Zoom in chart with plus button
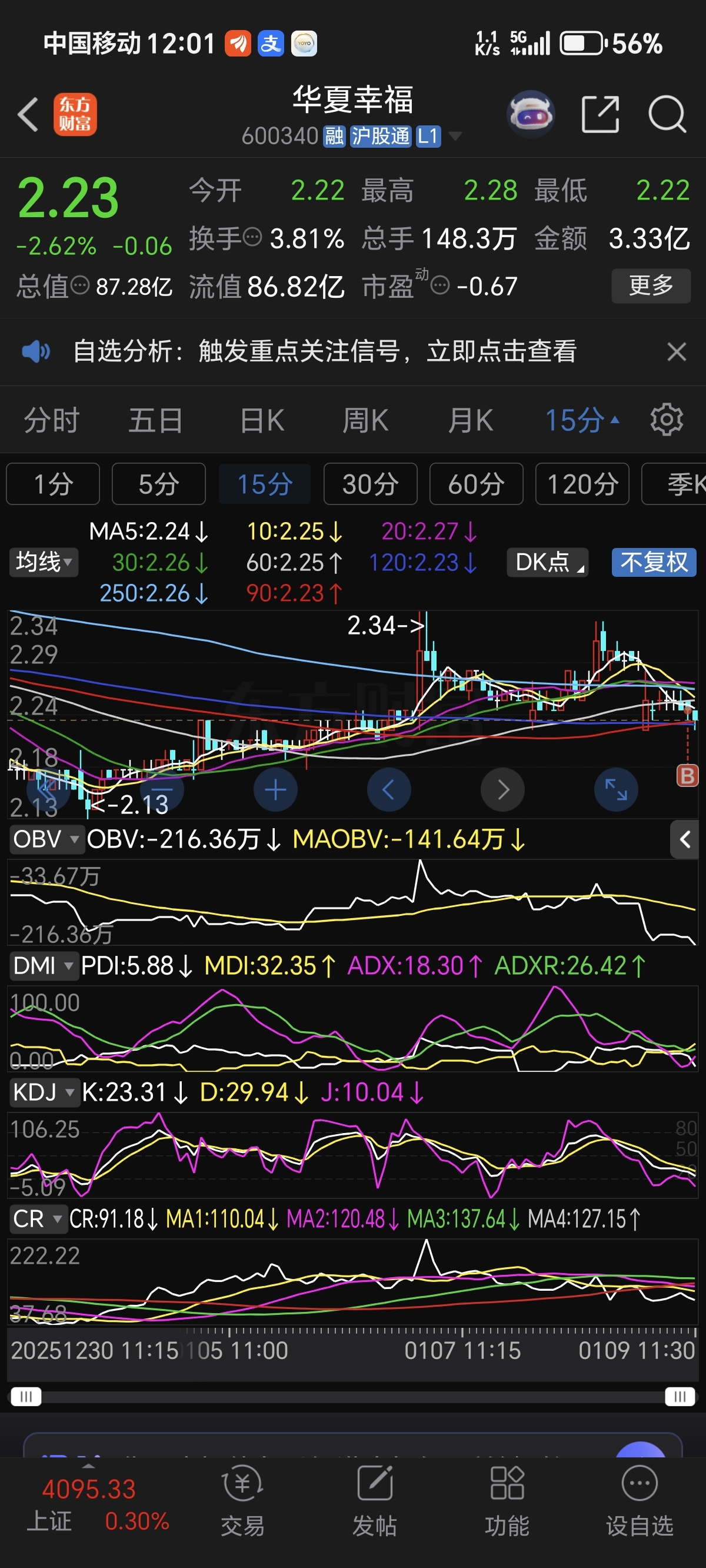706x1568 pixels. pos(275,789)
